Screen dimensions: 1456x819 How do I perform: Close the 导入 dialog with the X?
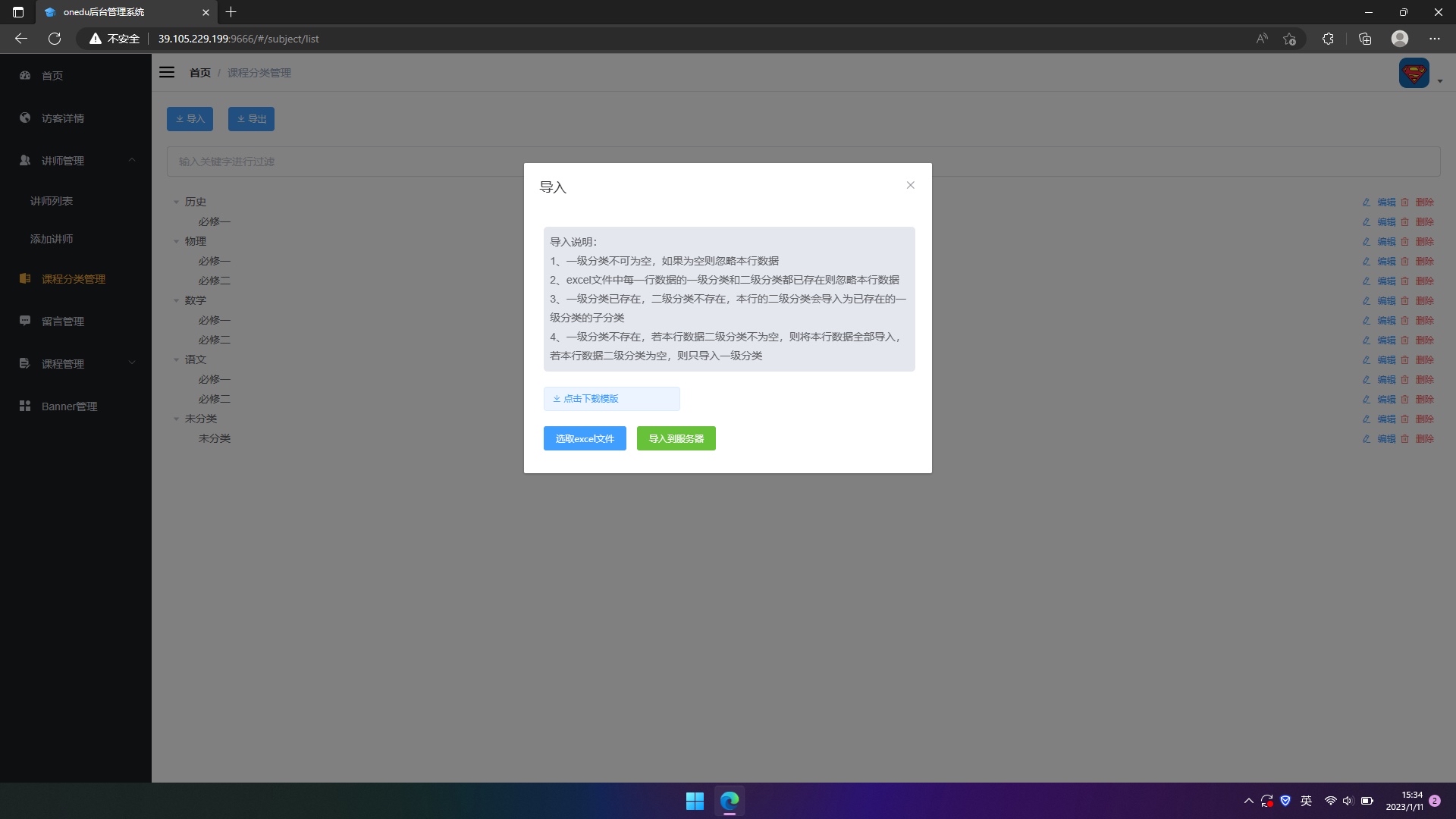coord(910,185)
